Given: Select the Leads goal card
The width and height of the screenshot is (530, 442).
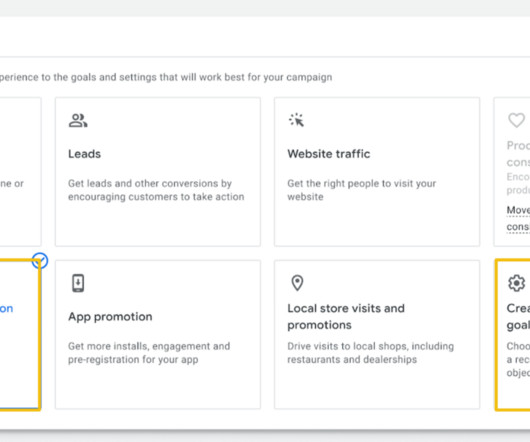Looking at the screenshot, I should (158, 172).
